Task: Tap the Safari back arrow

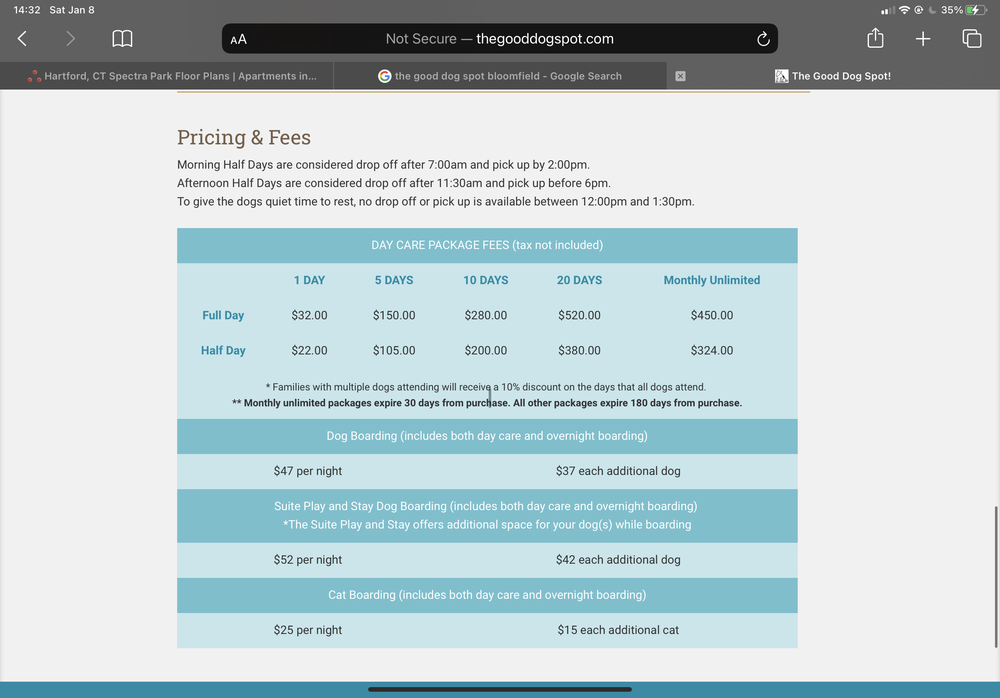Action: point(22,39)
